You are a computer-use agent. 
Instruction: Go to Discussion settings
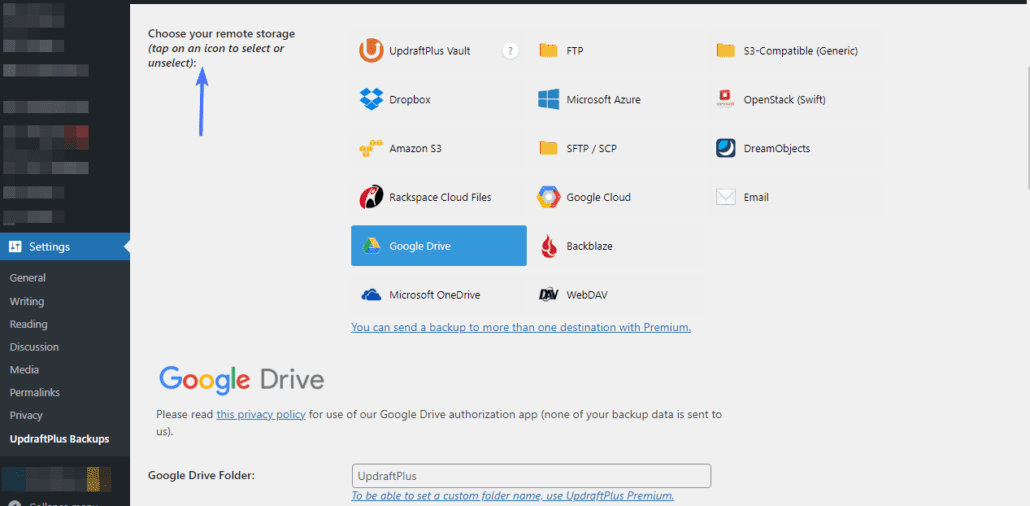pos(34,347)
